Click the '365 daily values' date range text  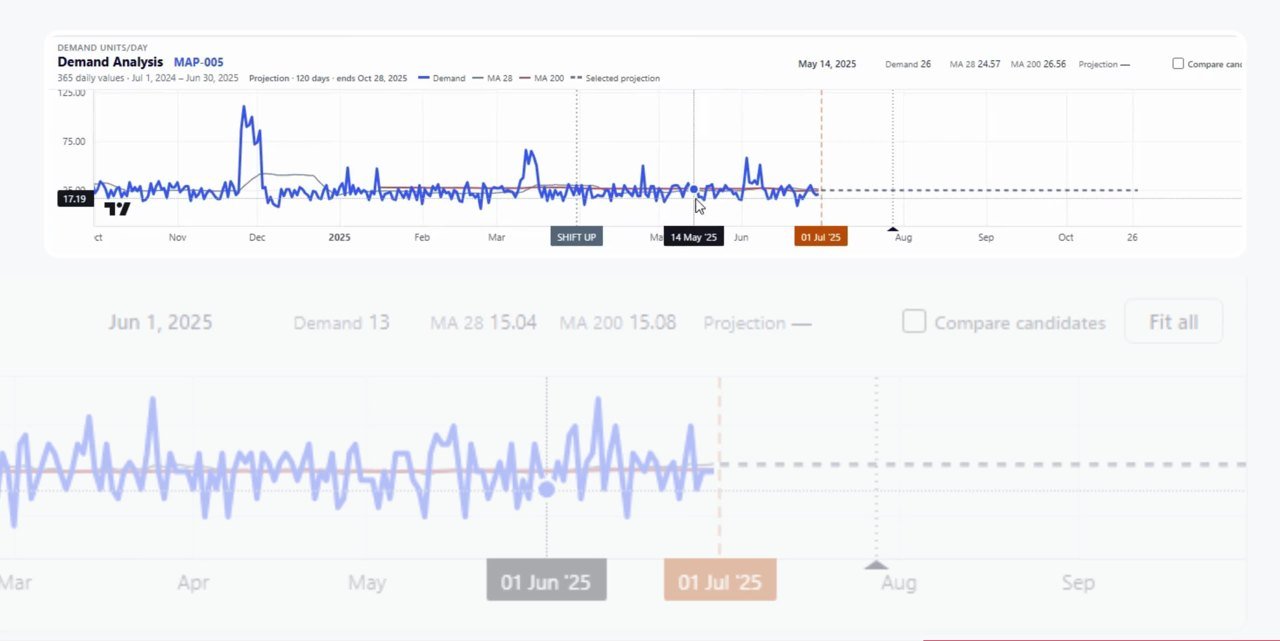click(148, 78)
